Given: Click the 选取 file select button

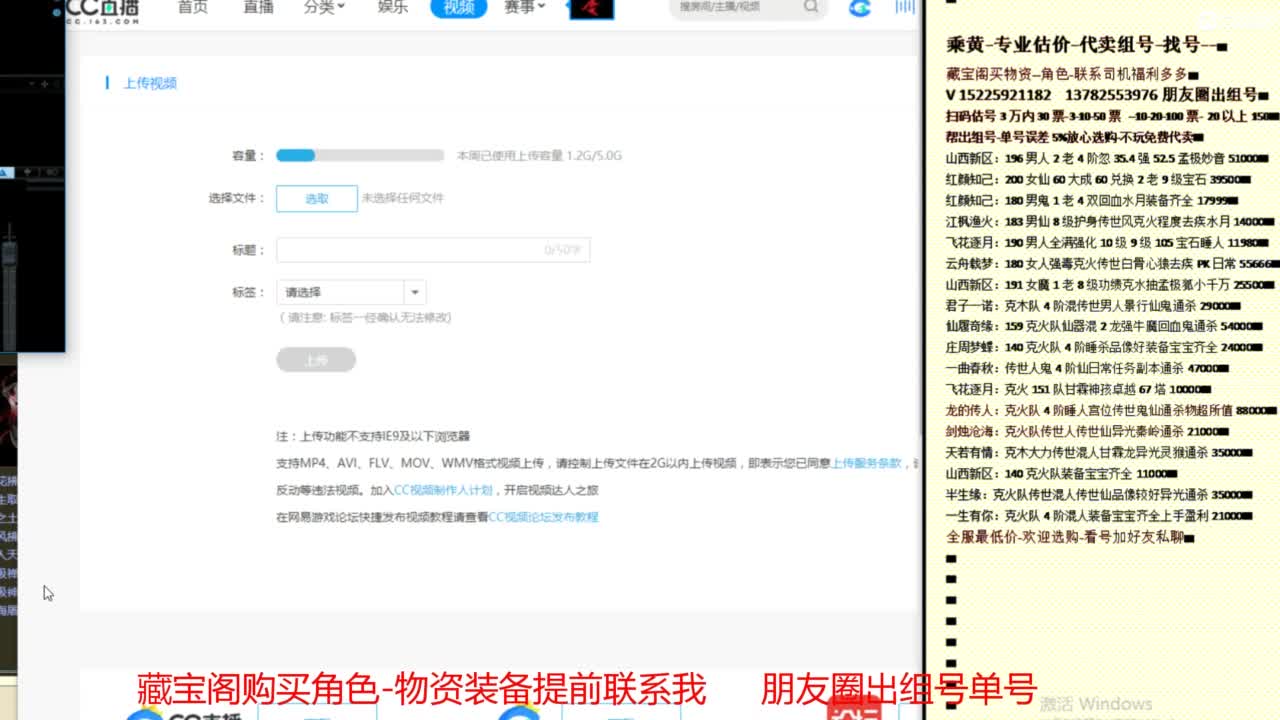Looking at the screenshot, I should [317, 198].
